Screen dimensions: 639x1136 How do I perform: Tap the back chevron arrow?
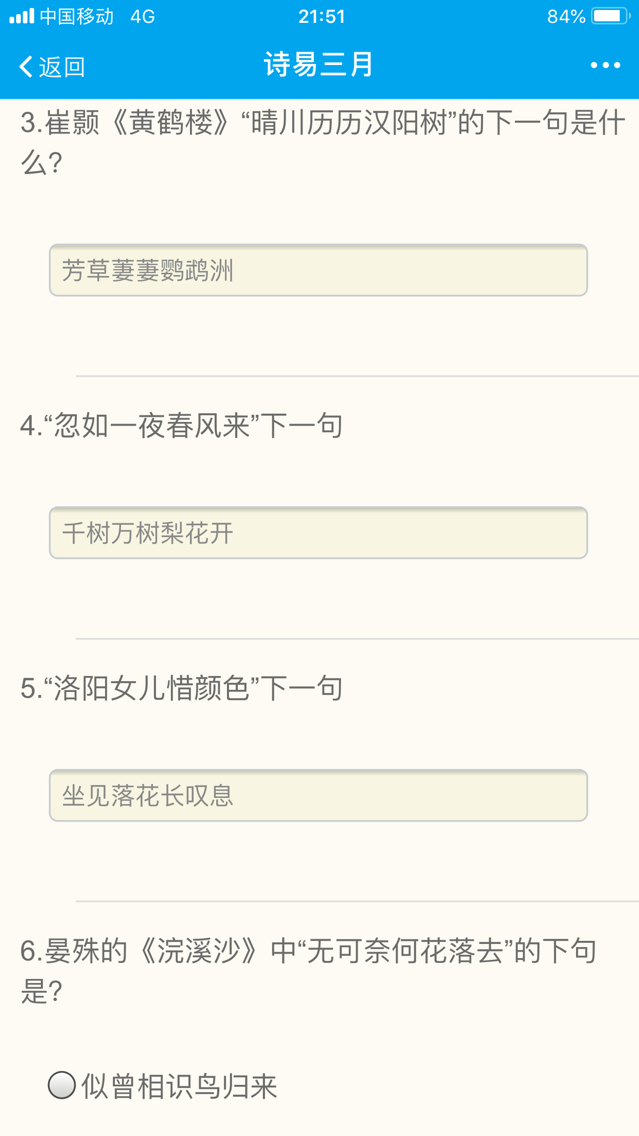(26, 67)
